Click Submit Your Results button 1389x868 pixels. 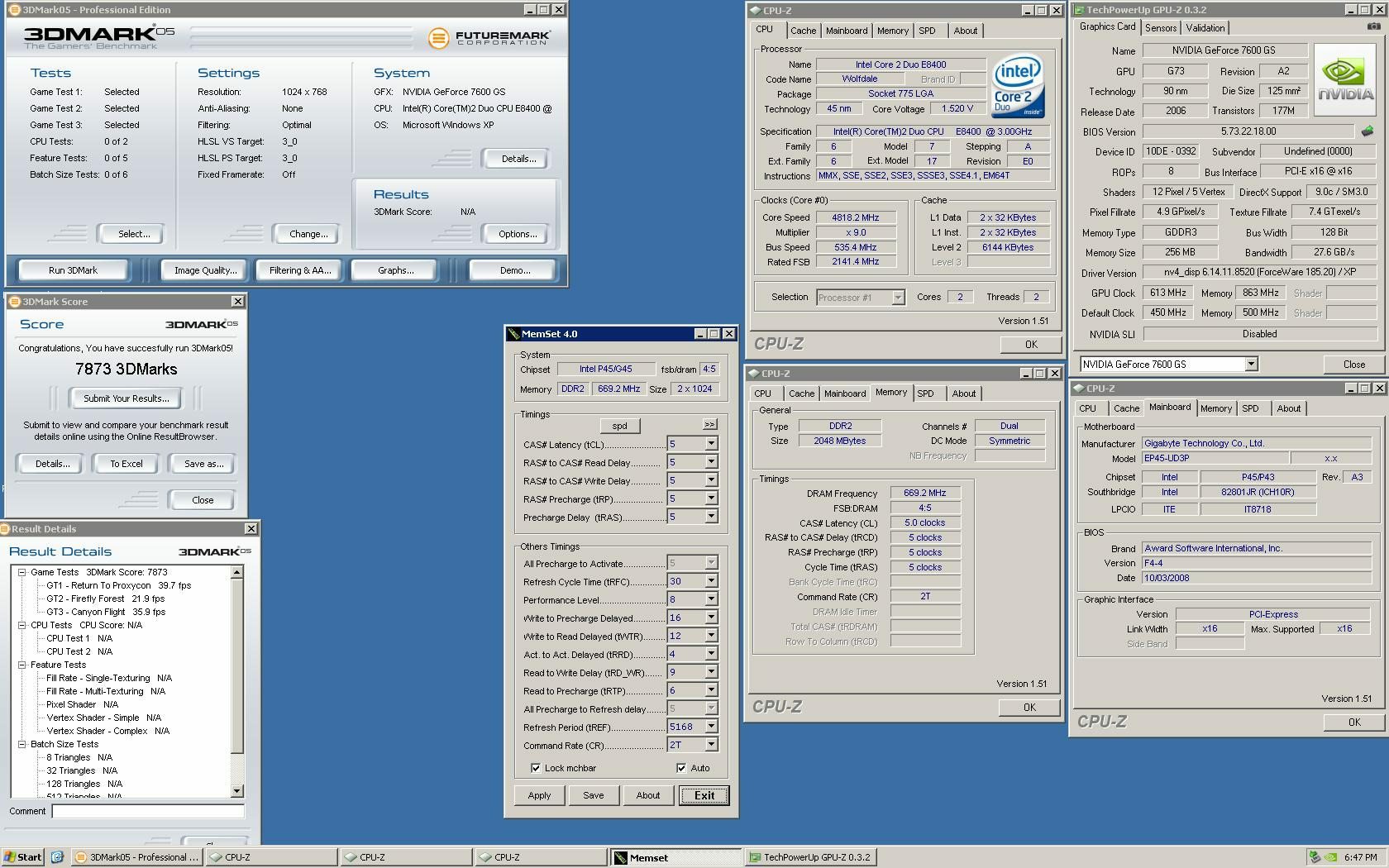pyautogui.click(x=126, y=398)
